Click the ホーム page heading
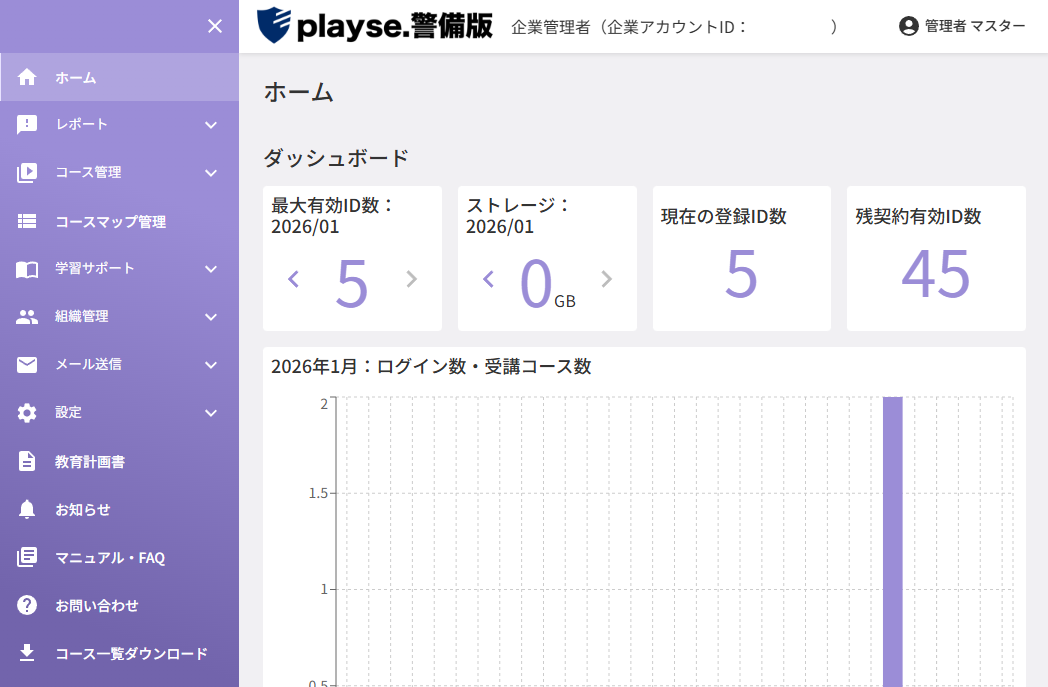1048x687 pixels. [x=299, y=92]
